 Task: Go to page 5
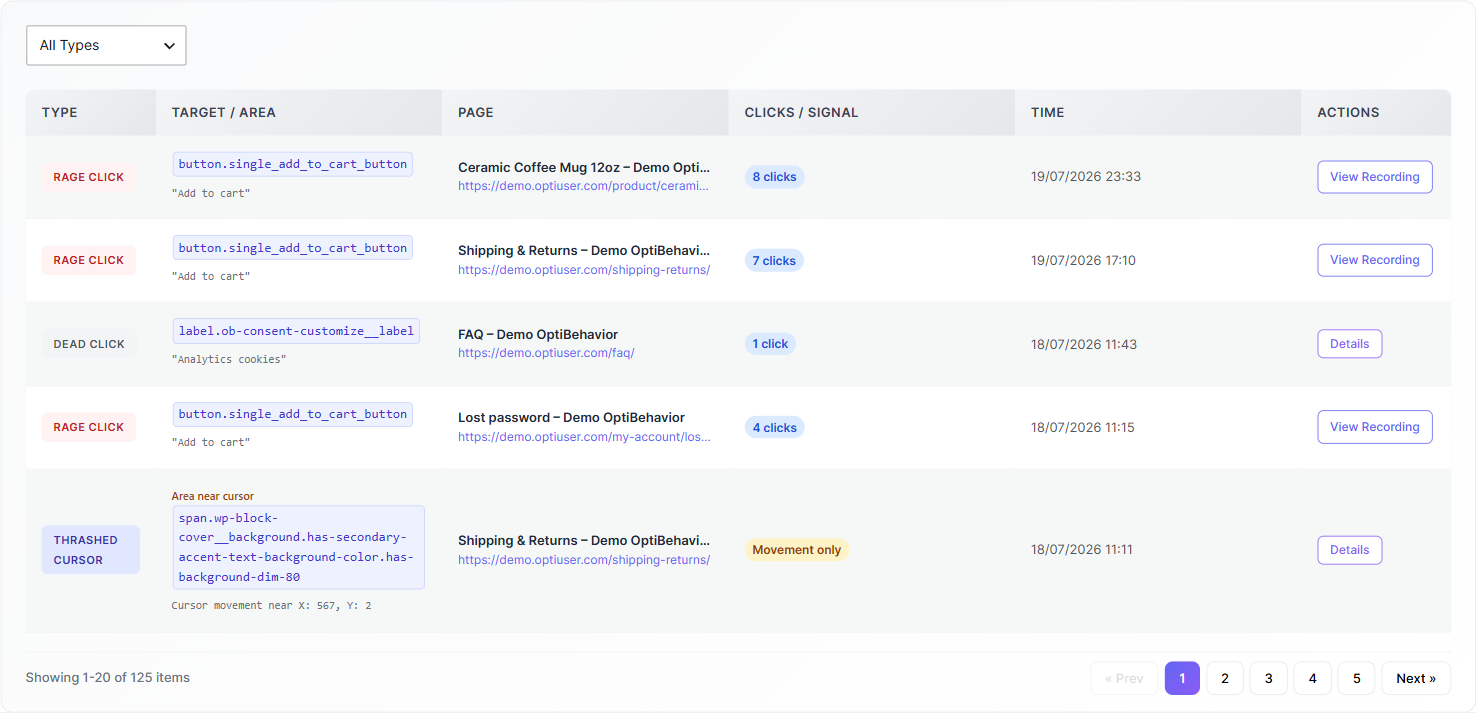pos(1357,678)
